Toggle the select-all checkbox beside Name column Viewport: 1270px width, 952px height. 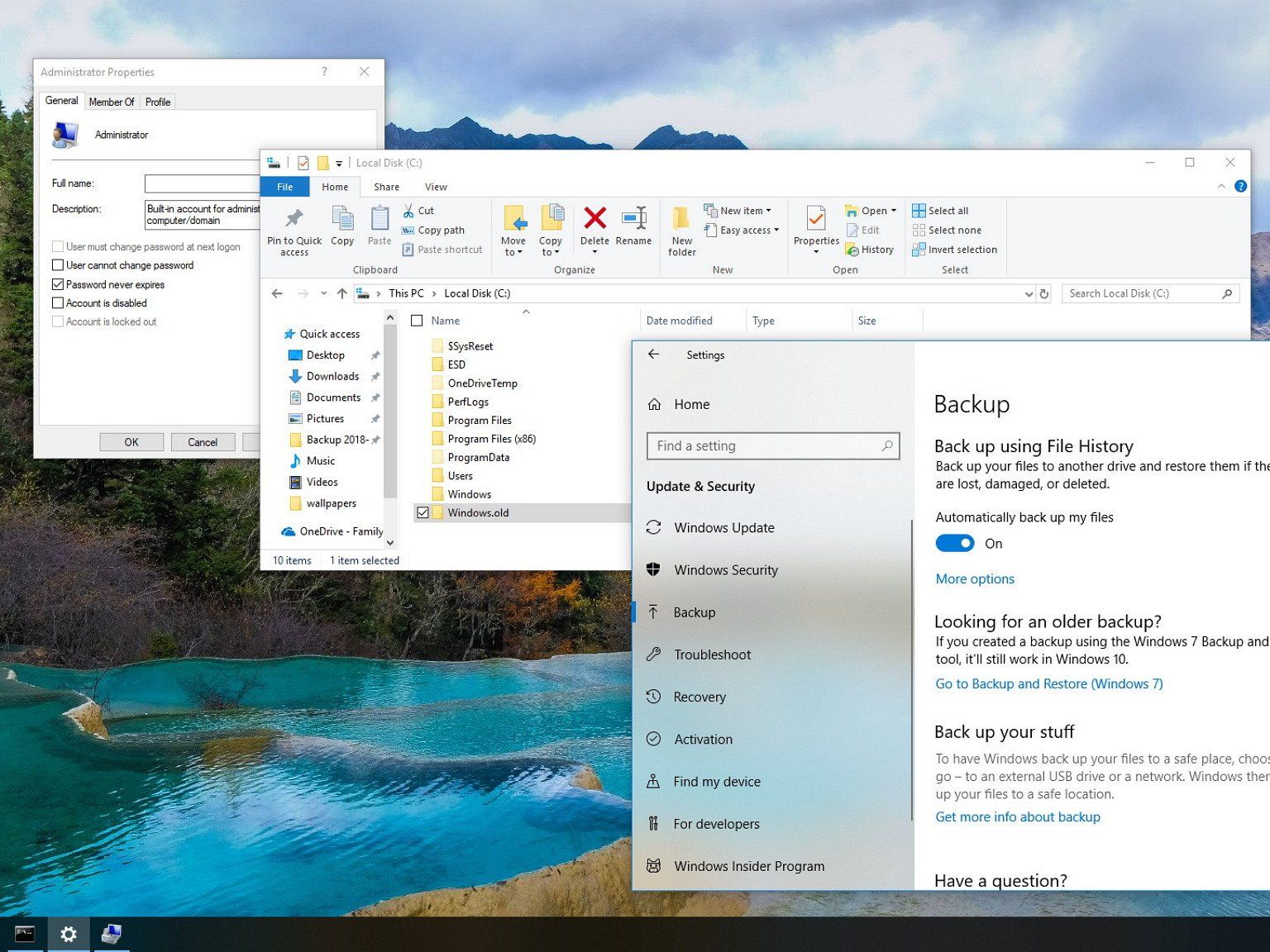click(417, 321)
